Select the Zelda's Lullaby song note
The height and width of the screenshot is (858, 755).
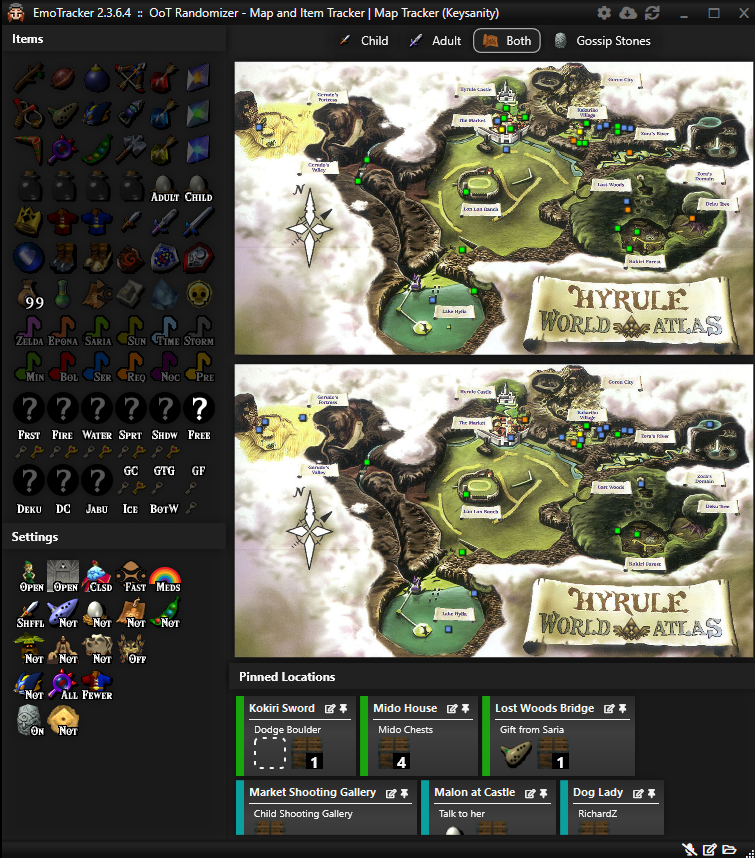click(29, 330)
